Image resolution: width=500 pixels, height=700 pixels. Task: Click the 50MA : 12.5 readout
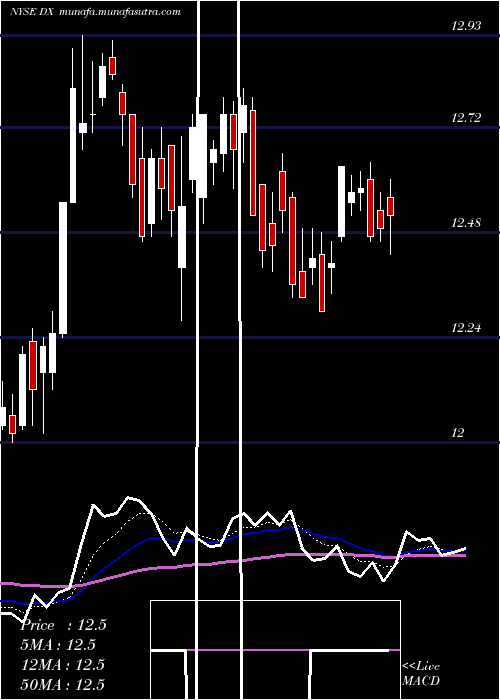point(63,684)
